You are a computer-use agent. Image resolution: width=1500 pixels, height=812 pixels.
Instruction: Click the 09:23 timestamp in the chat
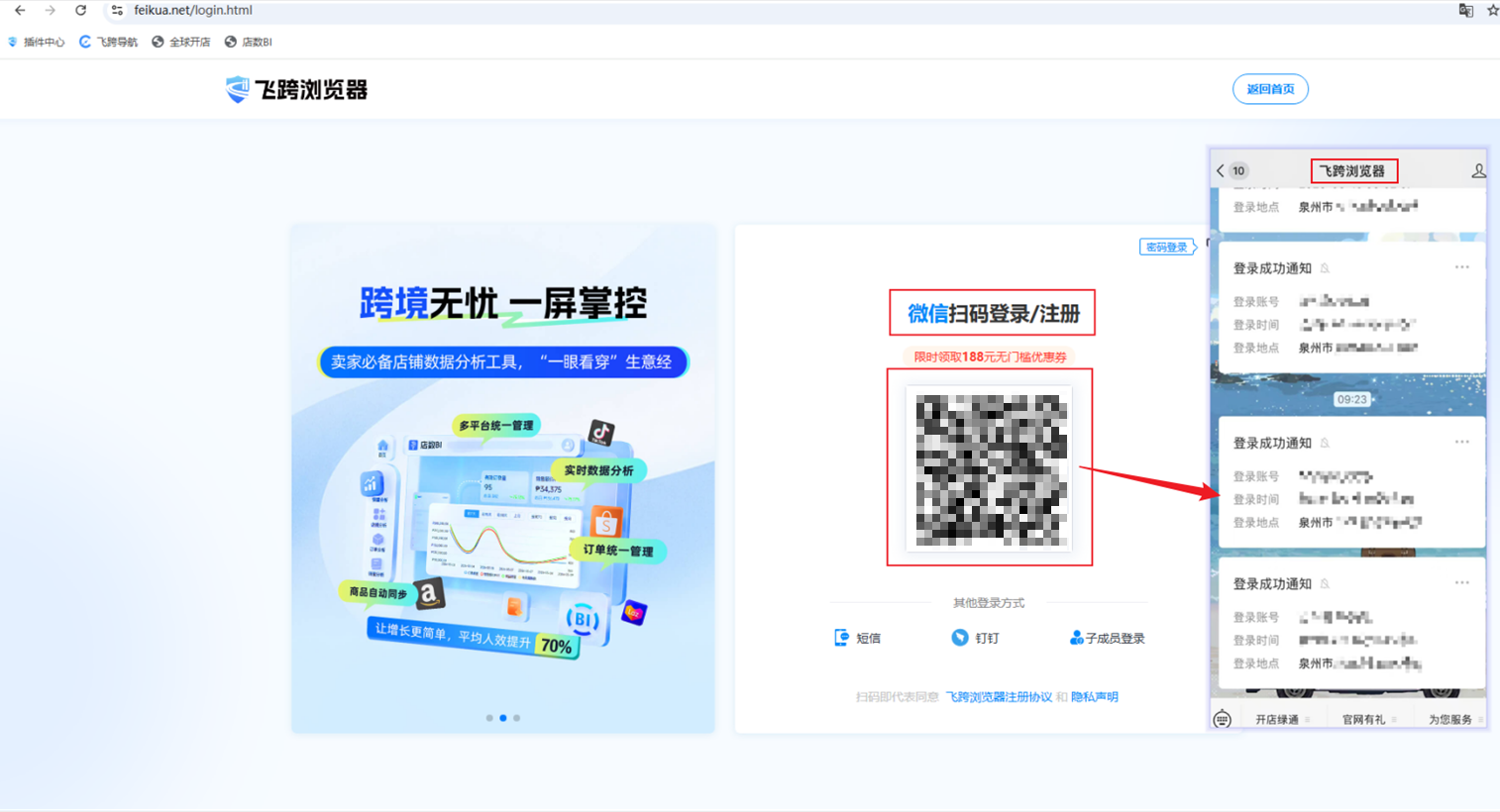(1351, 400)
